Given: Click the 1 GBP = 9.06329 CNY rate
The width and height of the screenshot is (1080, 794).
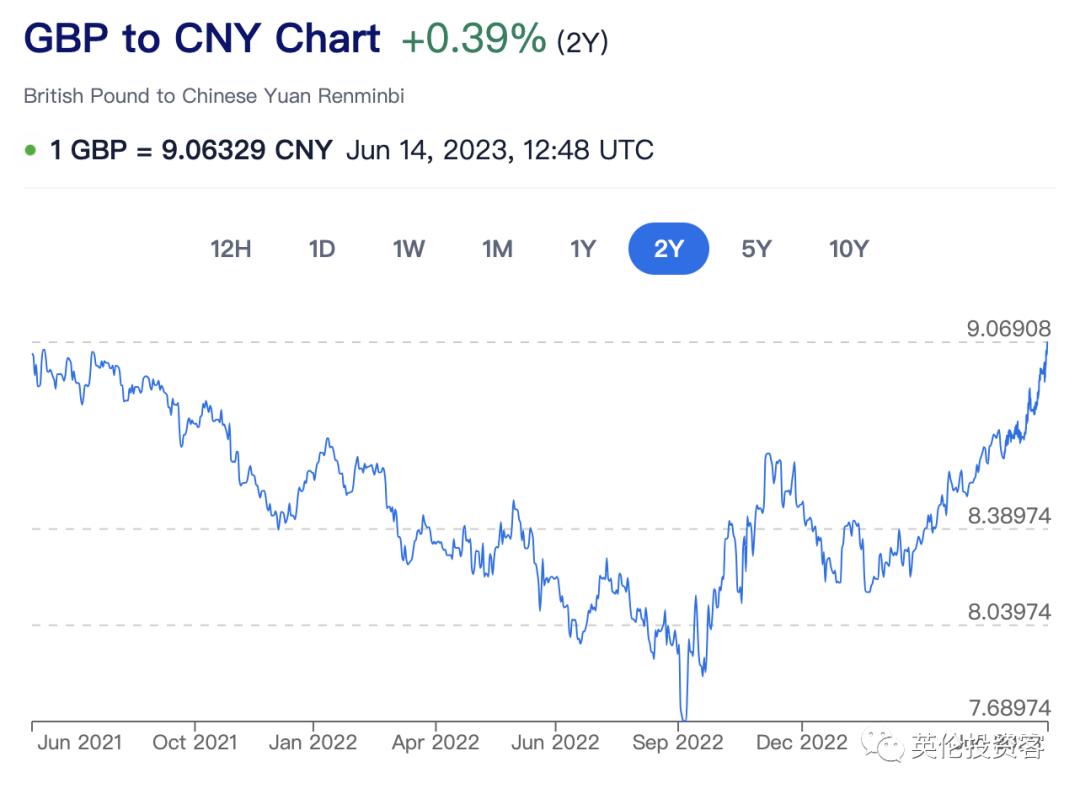Looking at the screenshot, I should click(x=191, y=151).
